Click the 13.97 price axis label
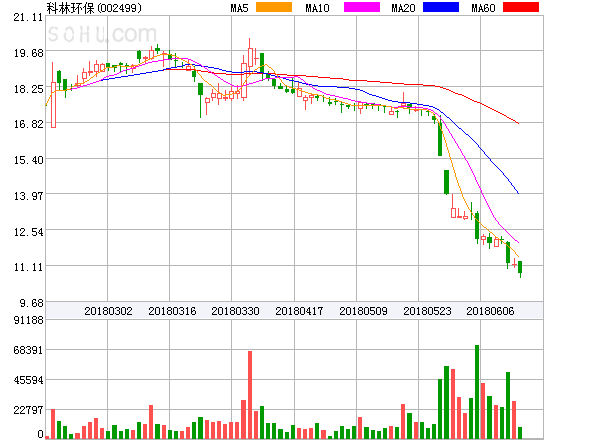This screenshot has height=440, width=600. (x=28, y=196)
